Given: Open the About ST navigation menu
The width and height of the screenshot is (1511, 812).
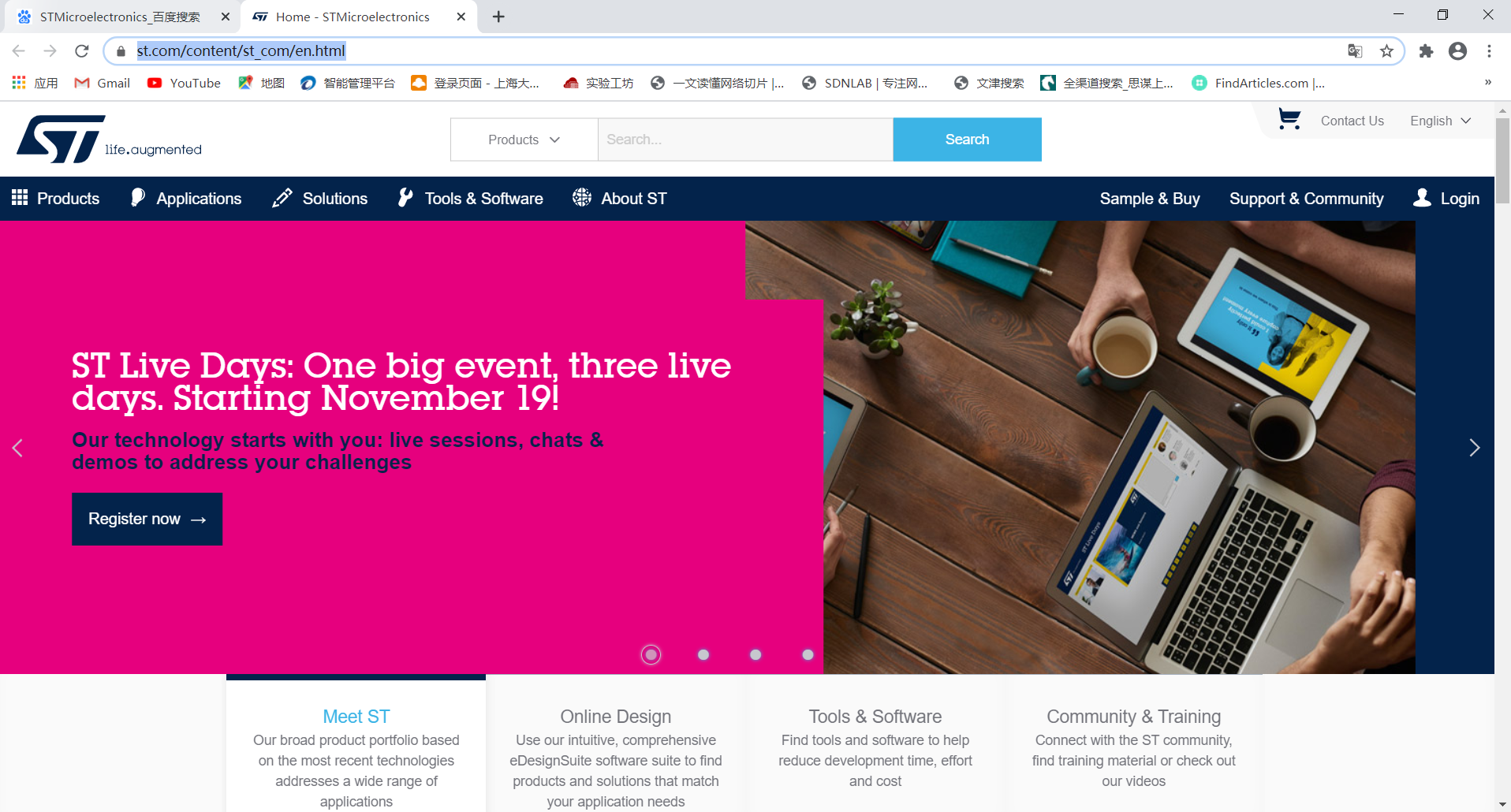Looking at the screenshot, I should pos(620,198).
